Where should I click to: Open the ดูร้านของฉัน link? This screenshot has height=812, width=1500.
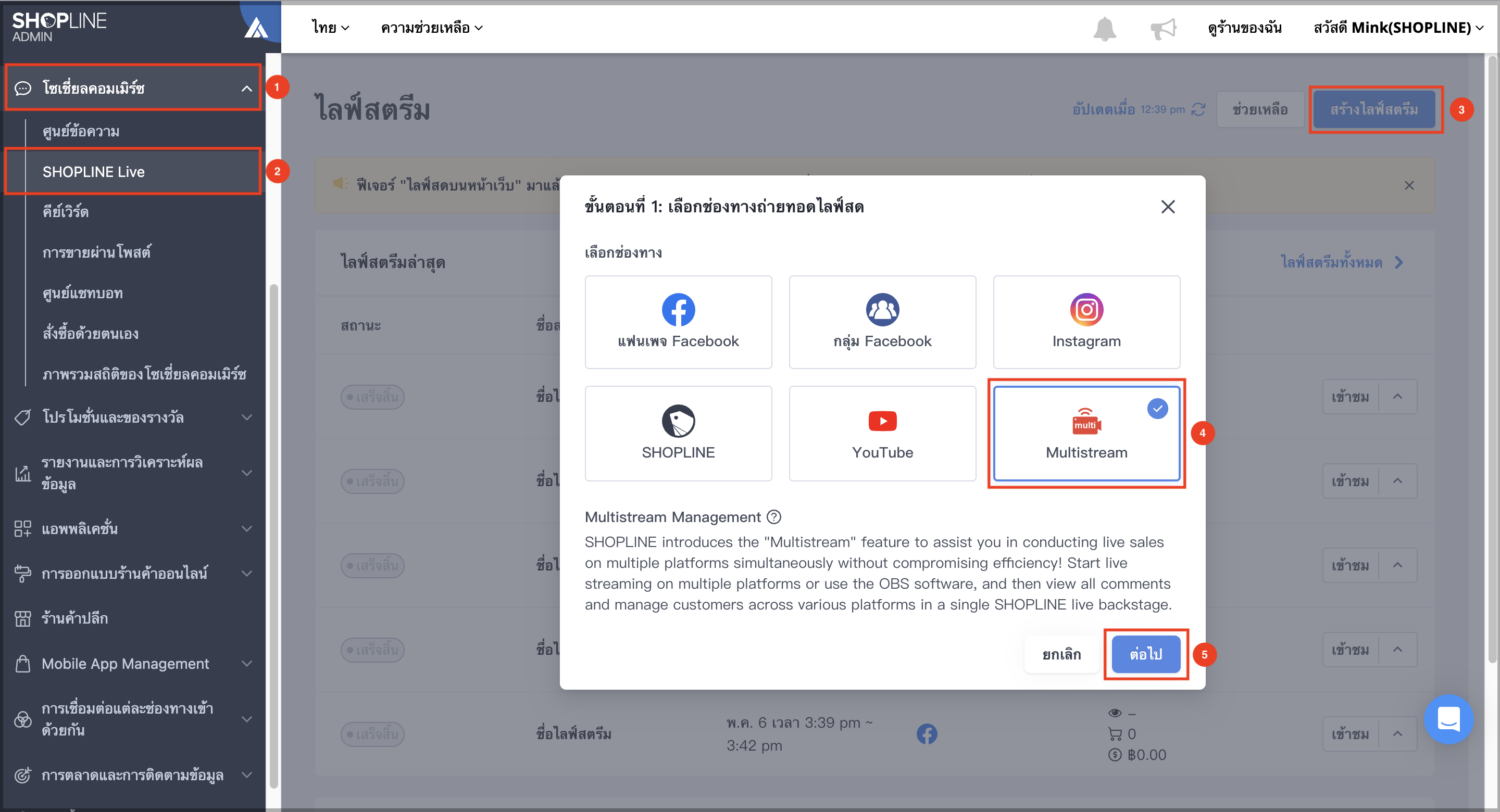click(1244, 28)
